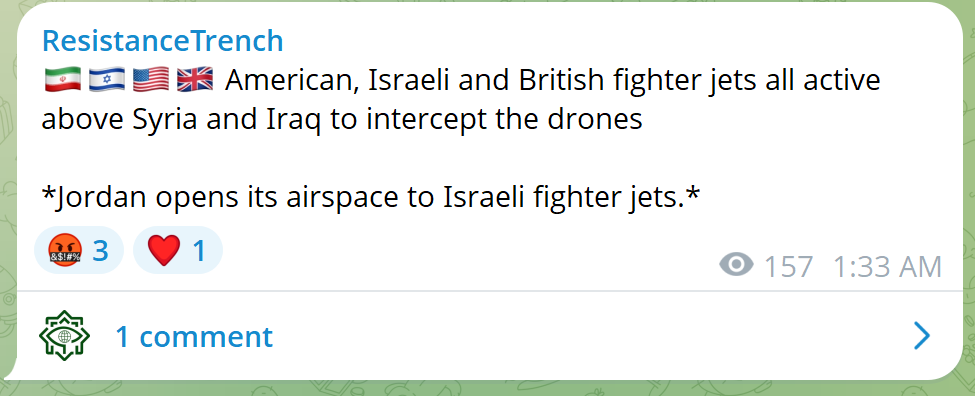The height and width of the screenshot is (396, 975).
Task: Open the 1 comment link
Action: click(194, 336)
